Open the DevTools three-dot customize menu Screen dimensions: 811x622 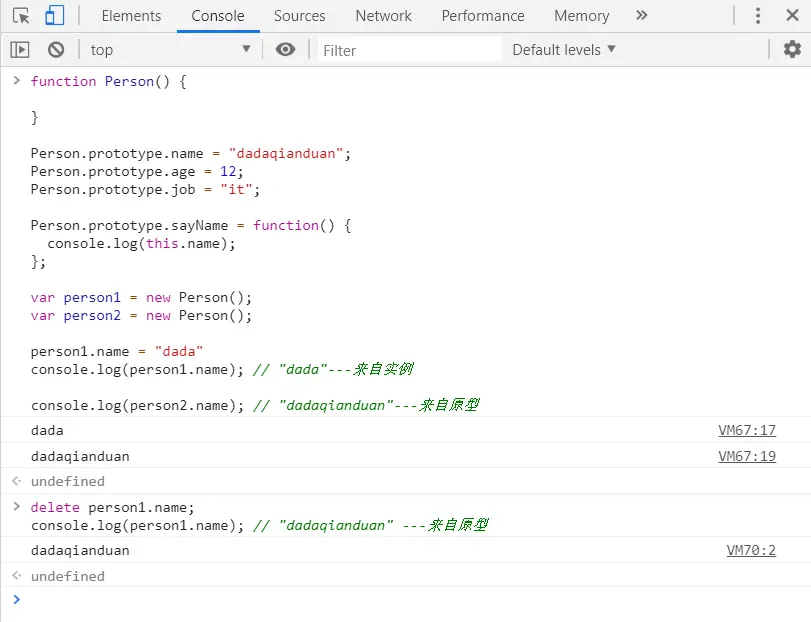pos(758,16)
